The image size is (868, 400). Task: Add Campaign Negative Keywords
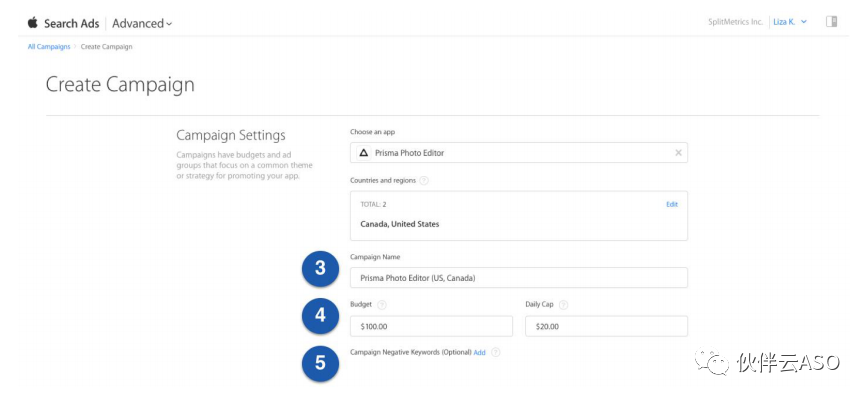point(480,353)
